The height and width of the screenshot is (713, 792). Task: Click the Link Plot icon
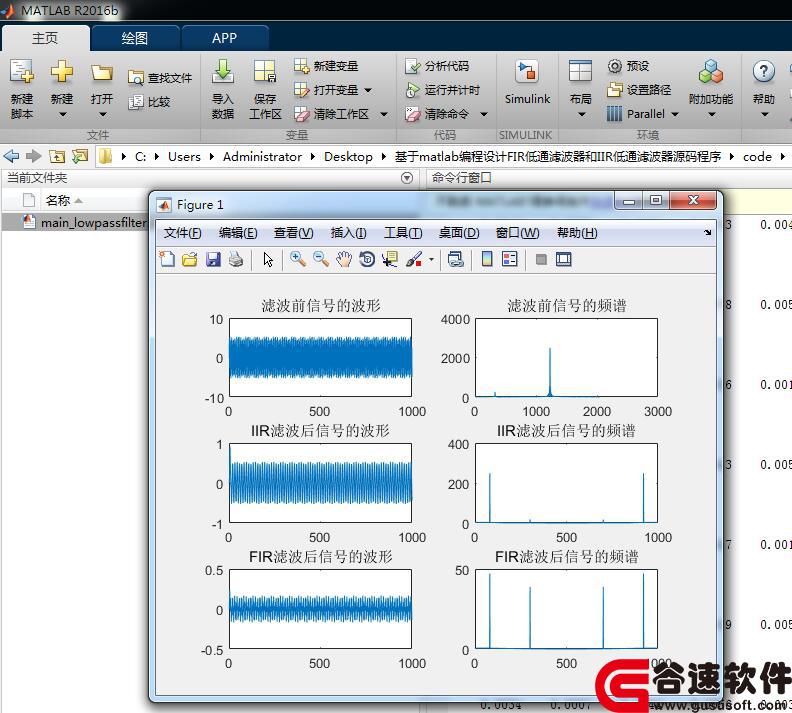coord(455,260)
